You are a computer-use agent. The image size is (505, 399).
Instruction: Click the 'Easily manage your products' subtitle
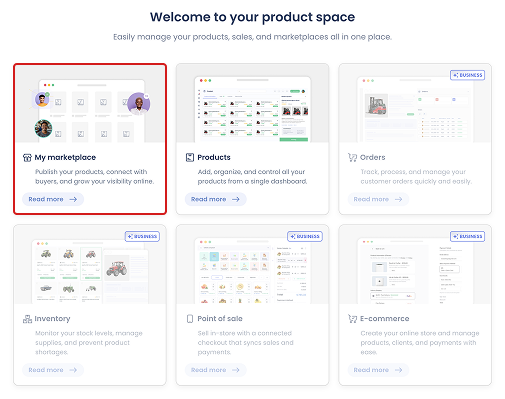252,37
